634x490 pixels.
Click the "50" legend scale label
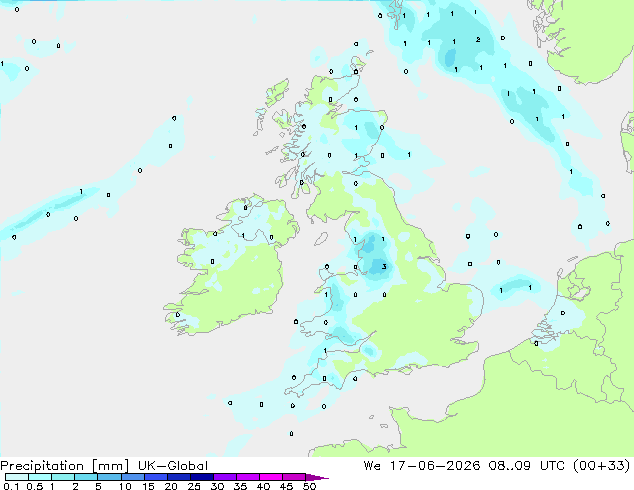(310, 486)
